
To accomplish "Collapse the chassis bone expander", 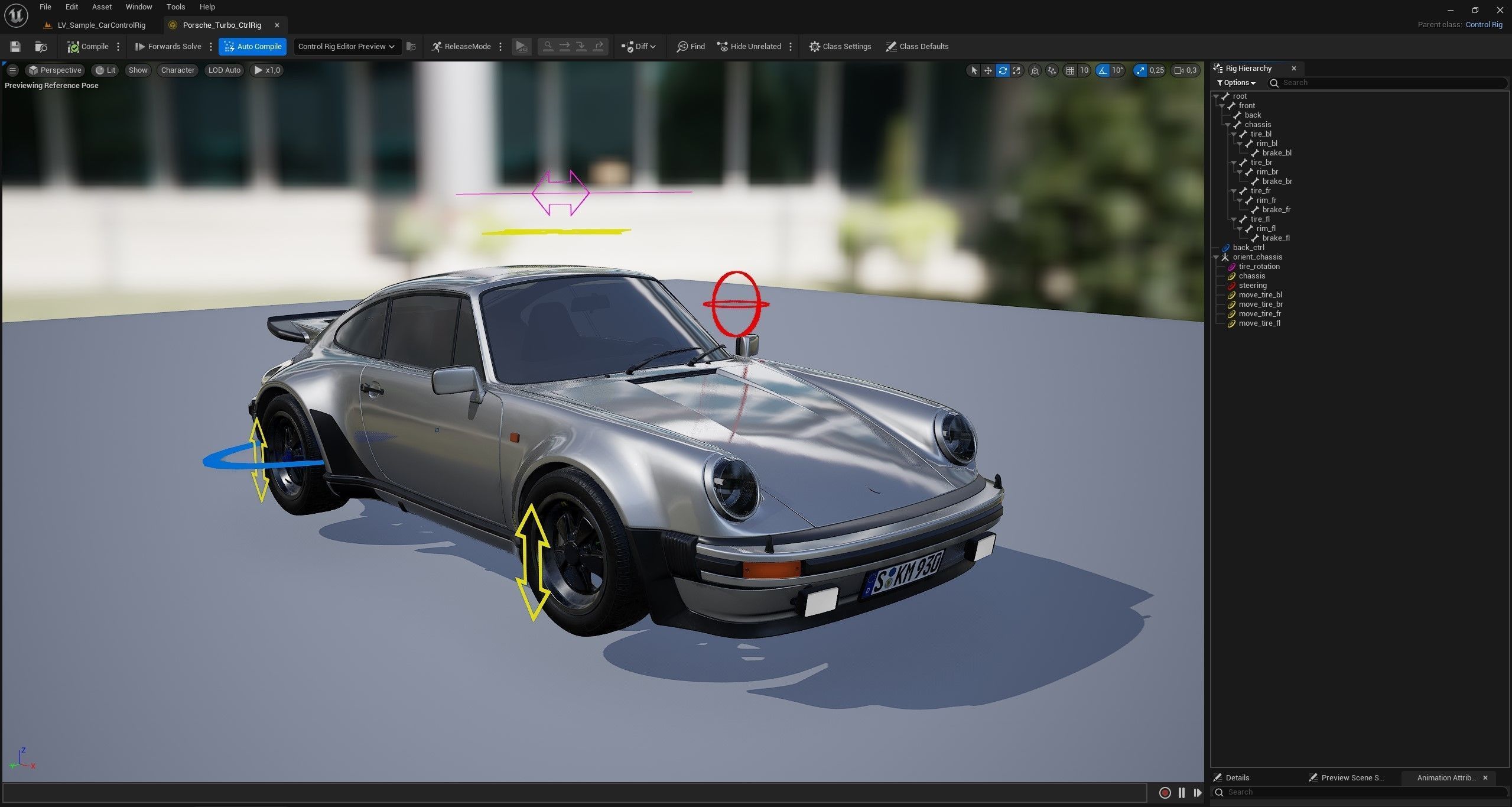I will [x=1228, y=125].
